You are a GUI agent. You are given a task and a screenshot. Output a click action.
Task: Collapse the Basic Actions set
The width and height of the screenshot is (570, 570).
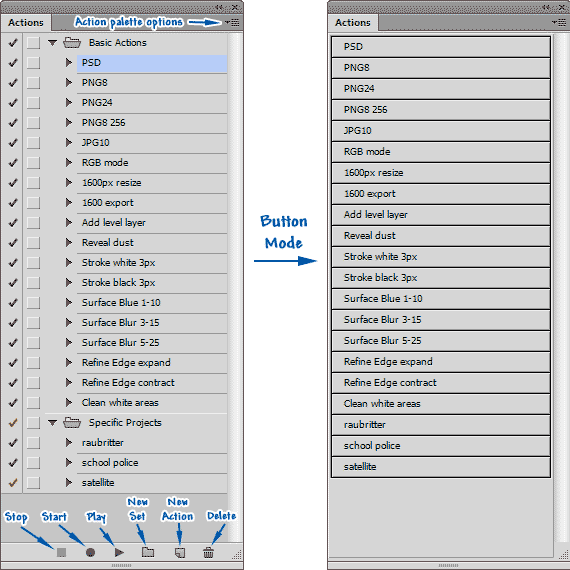[x=53, y=43]
